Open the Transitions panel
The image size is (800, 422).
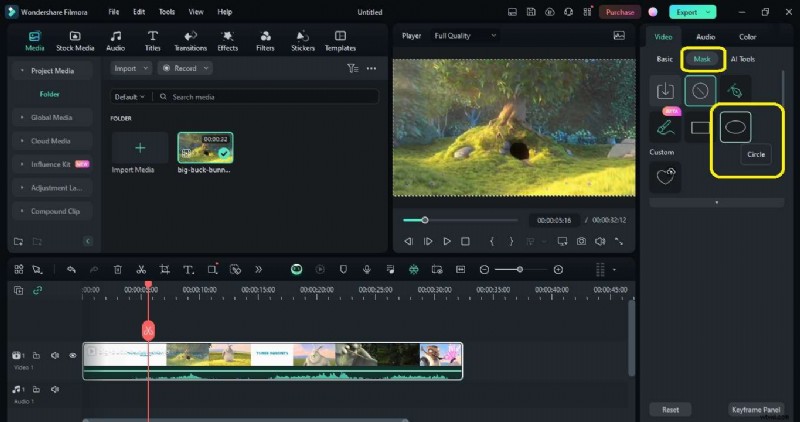pyautogui.click(x=190, y=40)
